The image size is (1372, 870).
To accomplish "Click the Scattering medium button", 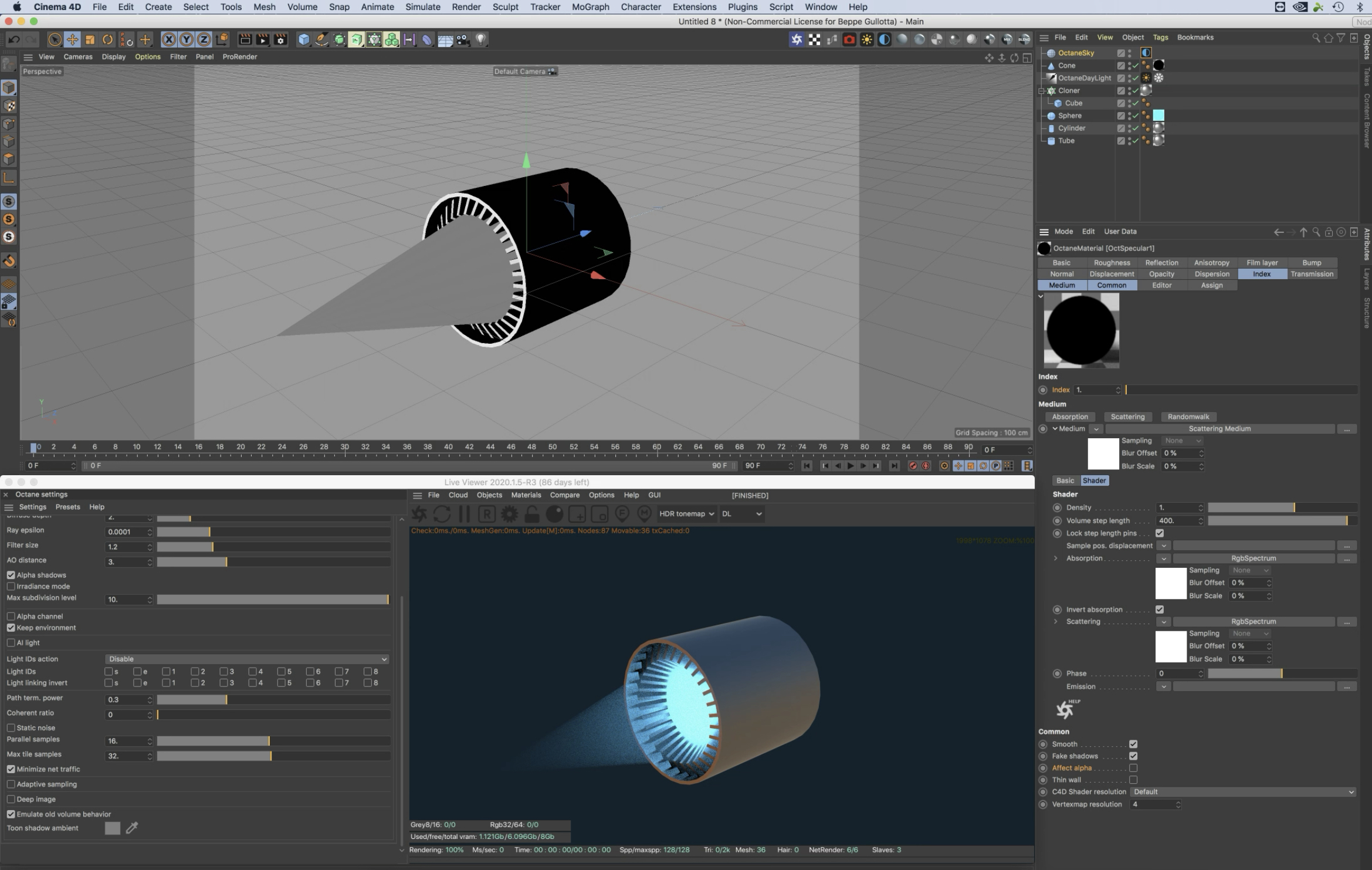I will point(1127,417).
